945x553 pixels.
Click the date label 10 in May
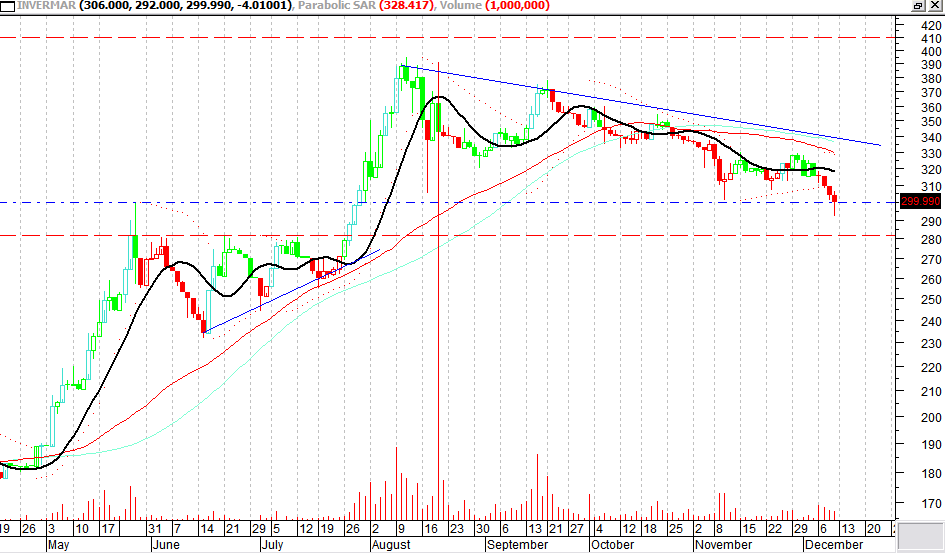(82, 529)
